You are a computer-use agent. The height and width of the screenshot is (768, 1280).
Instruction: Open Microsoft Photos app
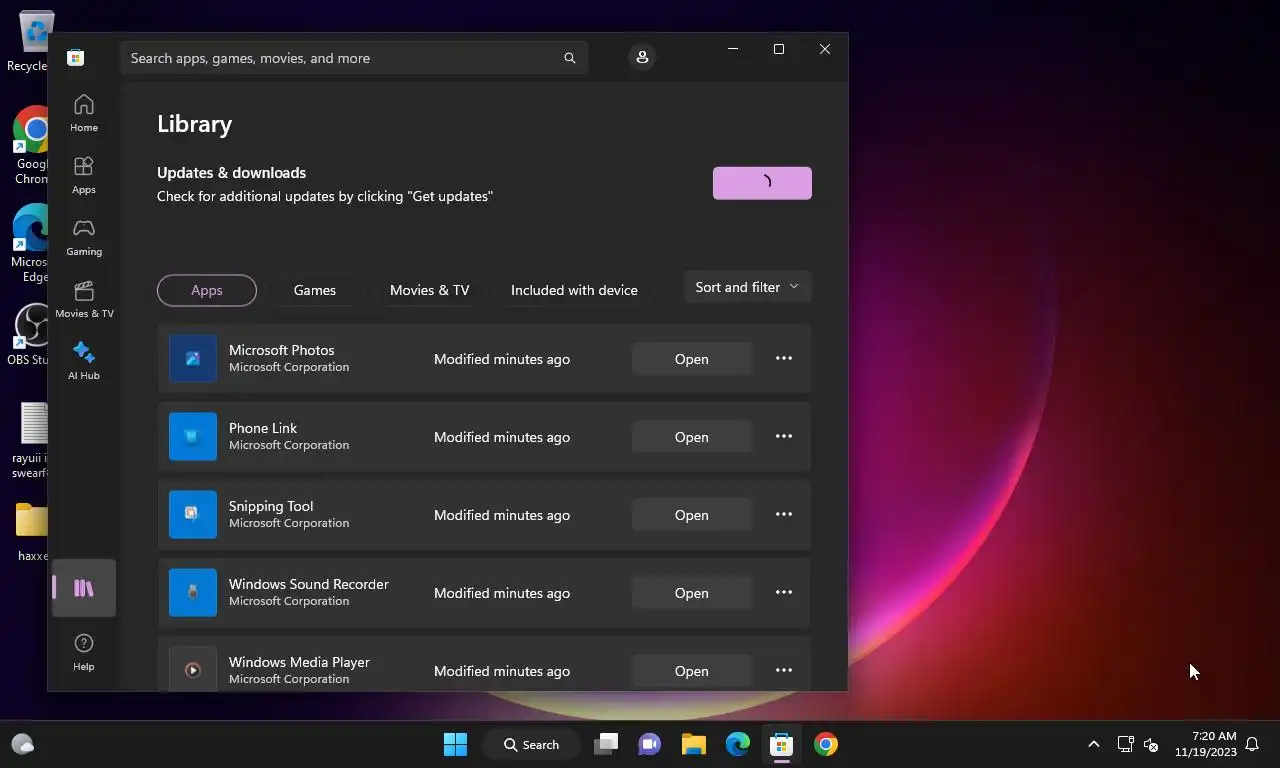point(692,359)
